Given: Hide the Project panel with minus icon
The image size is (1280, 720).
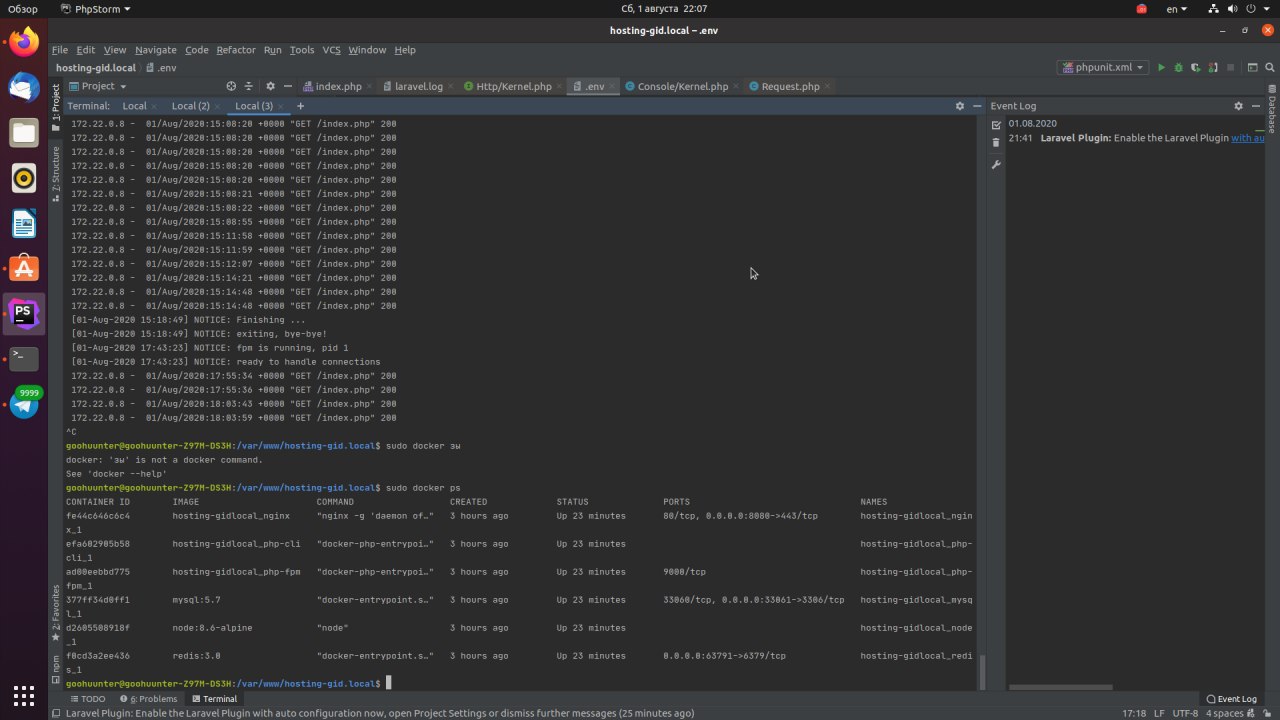Looking at the screenshot, I should [288, 86].
